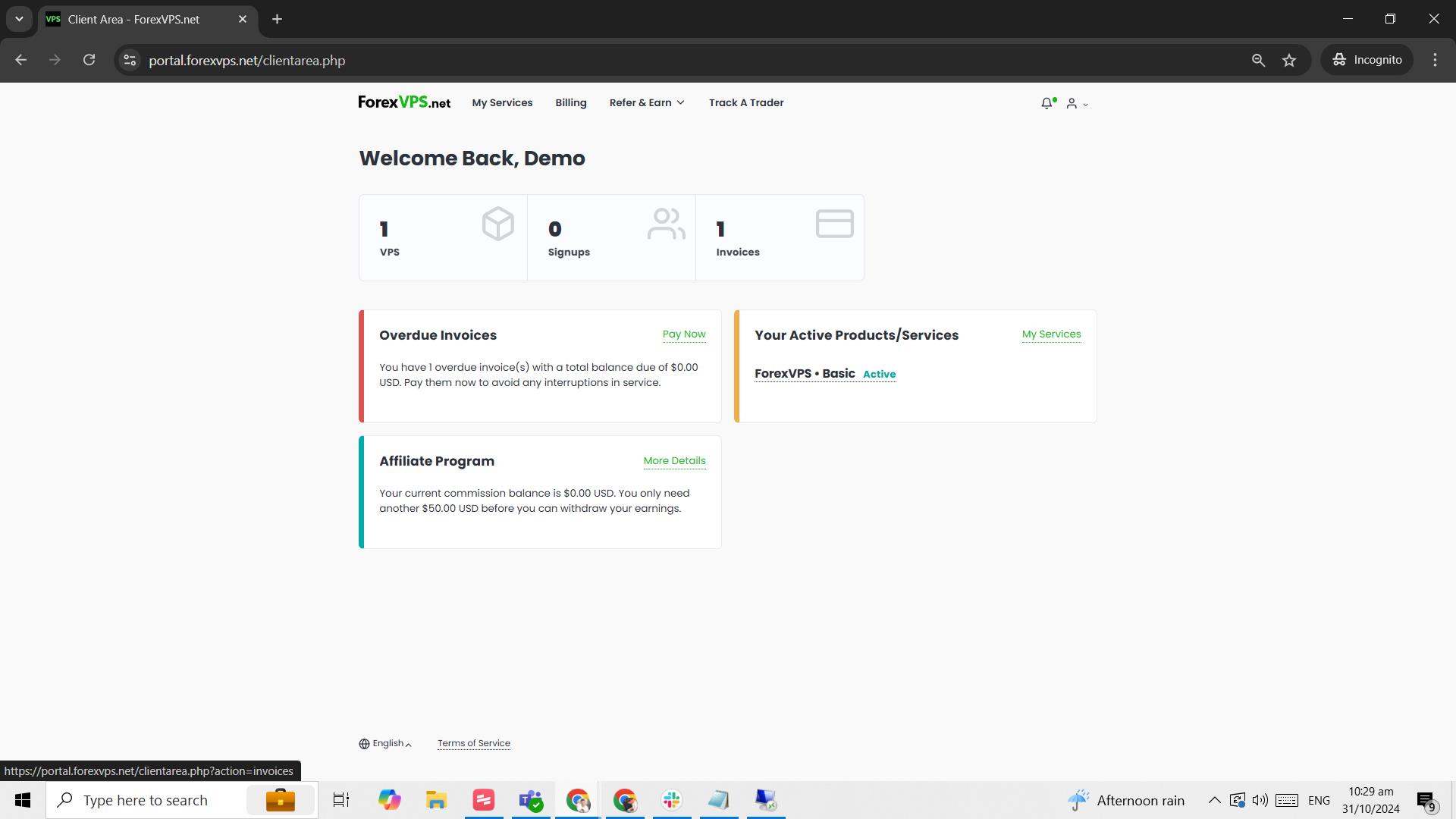Click the Windows search box

182,800
